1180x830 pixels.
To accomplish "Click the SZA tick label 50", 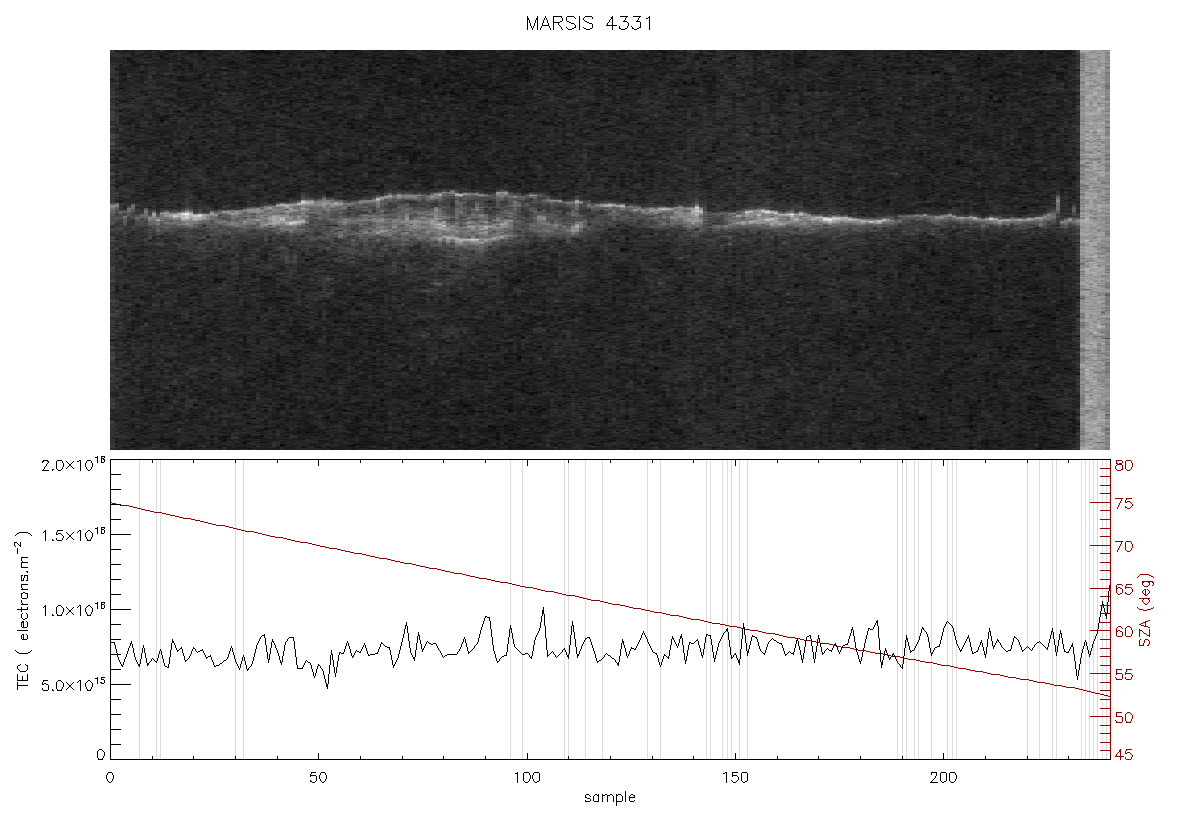I will [x=1124, y=717].
